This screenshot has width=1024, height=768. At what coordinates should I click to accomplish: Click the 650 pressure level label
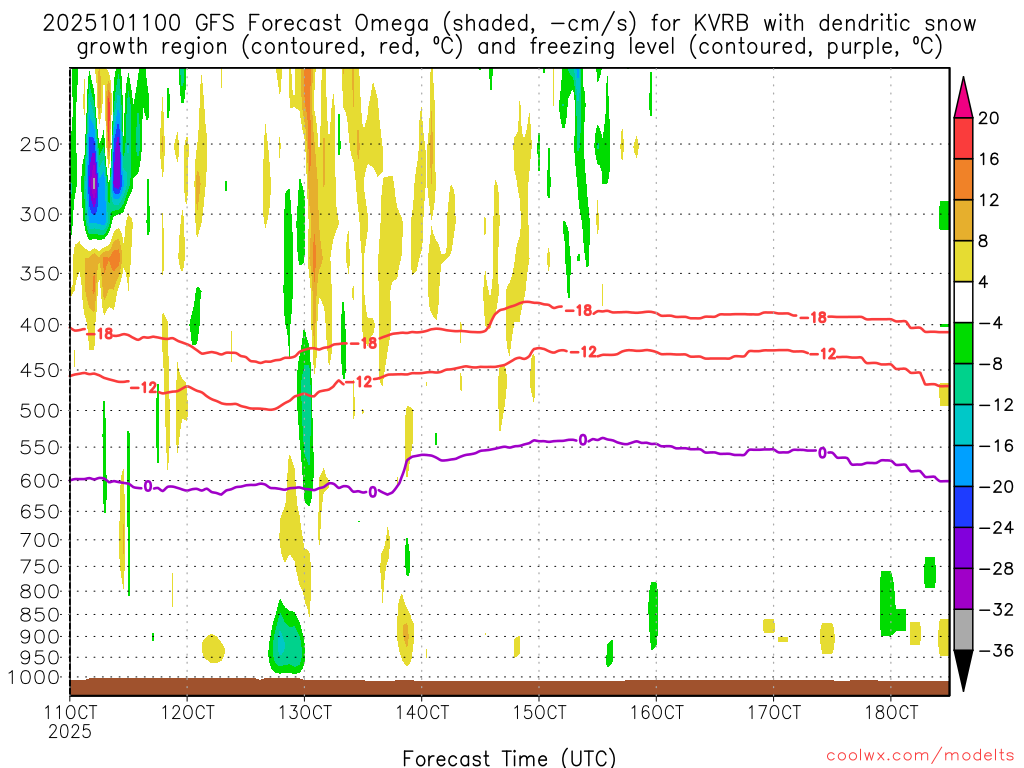point(40,511)
